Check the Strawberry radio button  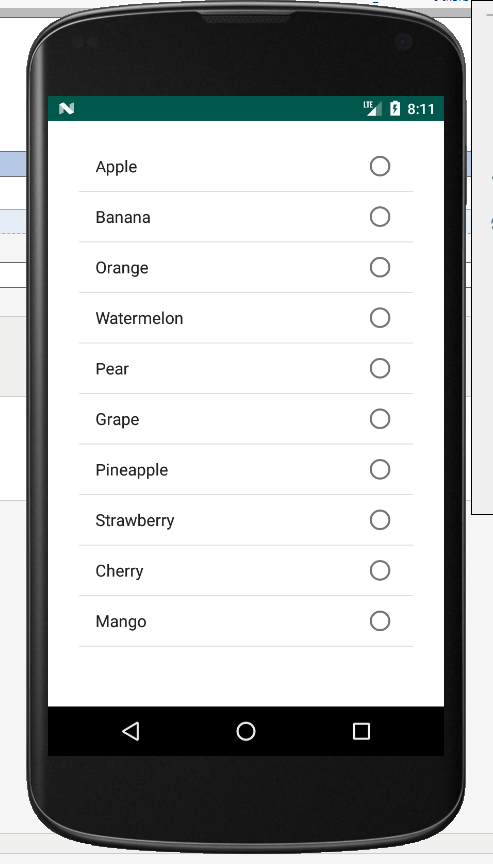(380, 520)
